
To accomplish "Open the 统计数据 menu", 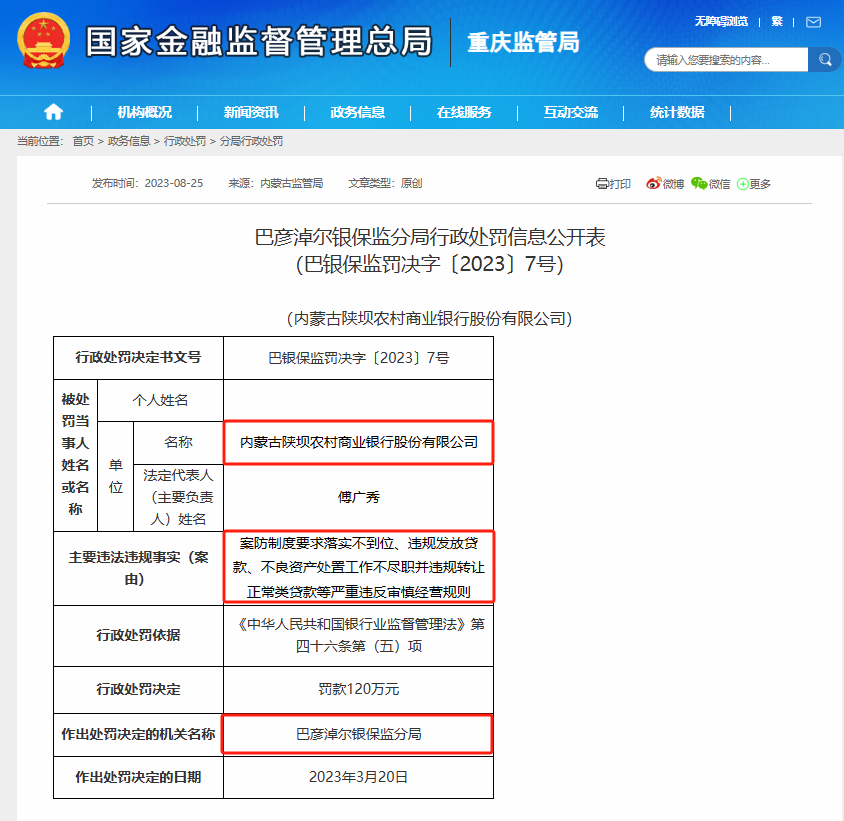I will [677, 112].
